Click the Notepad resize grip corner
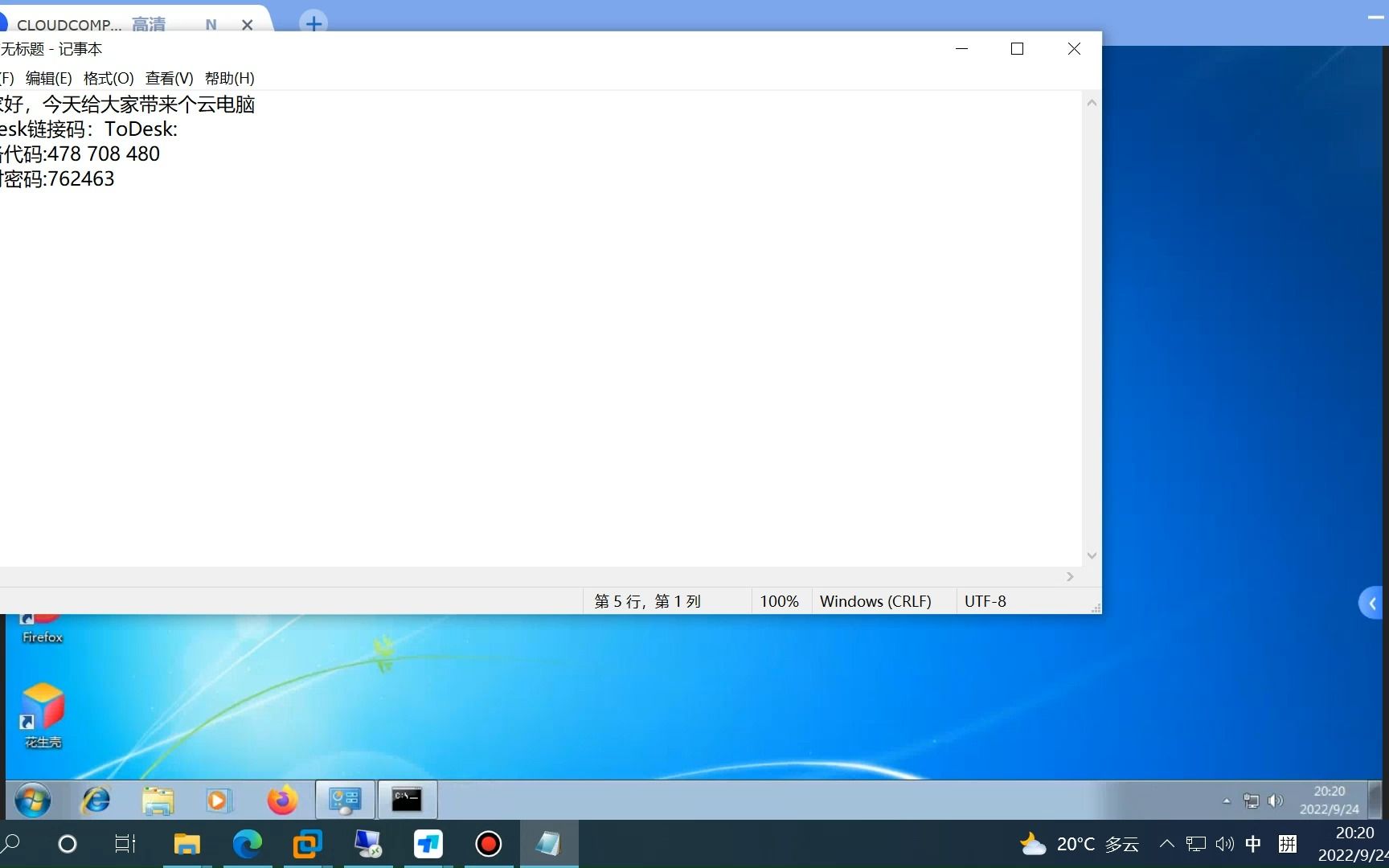The height and width of the screenshot is (868, 1389). tap(1096, 608)
